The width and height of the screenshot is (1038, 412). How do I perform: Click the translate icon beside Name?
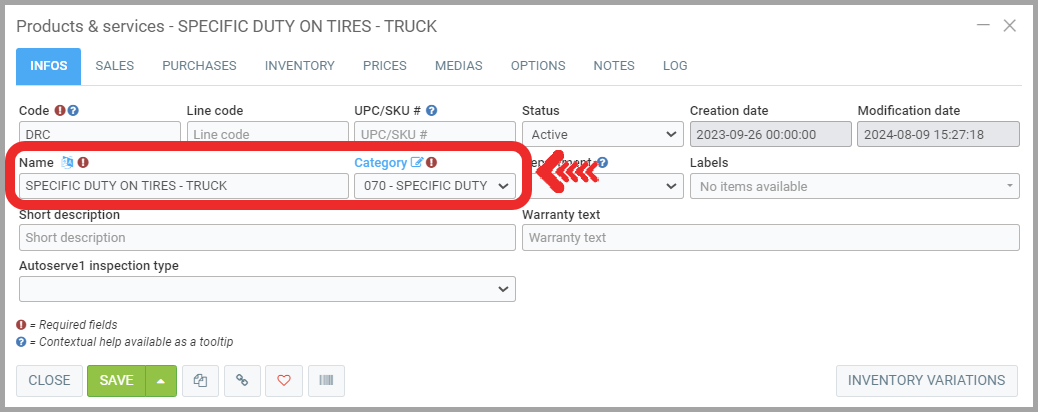pos(67,162)
